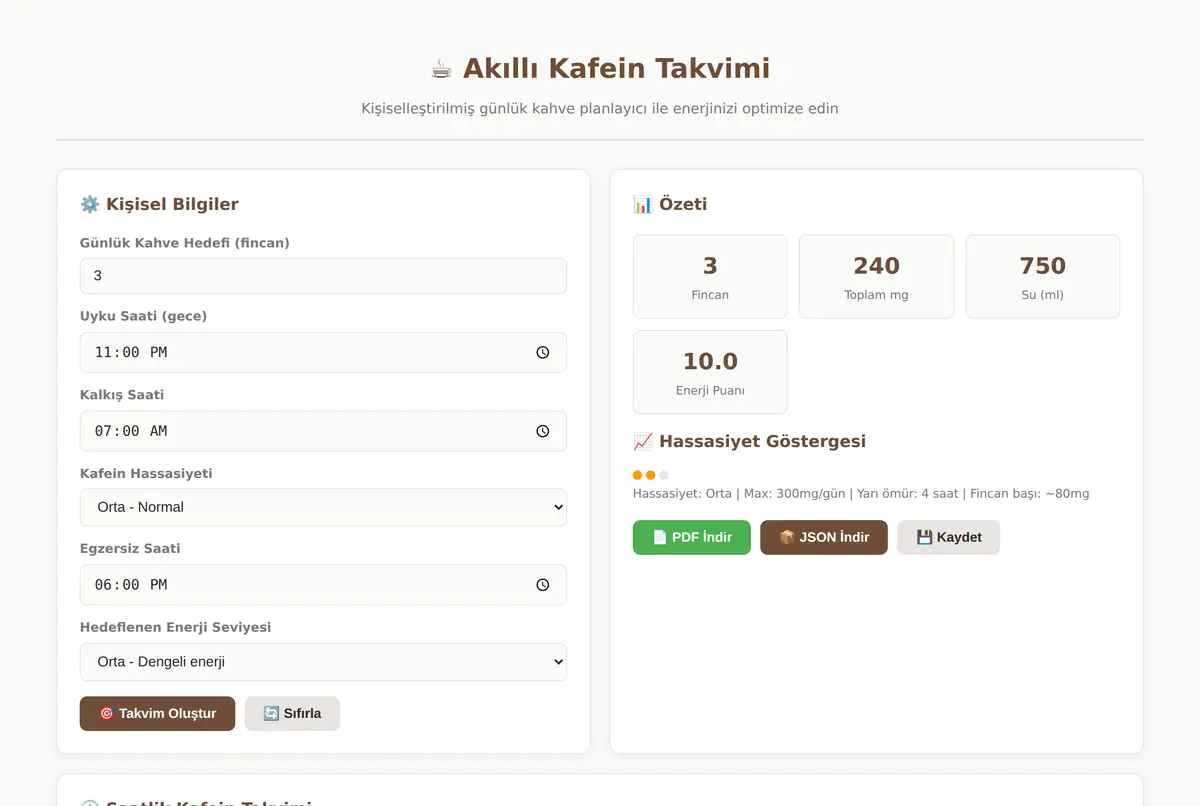
Task: Click the coffee cup icon in page title
Action: [x=441, y=69]
